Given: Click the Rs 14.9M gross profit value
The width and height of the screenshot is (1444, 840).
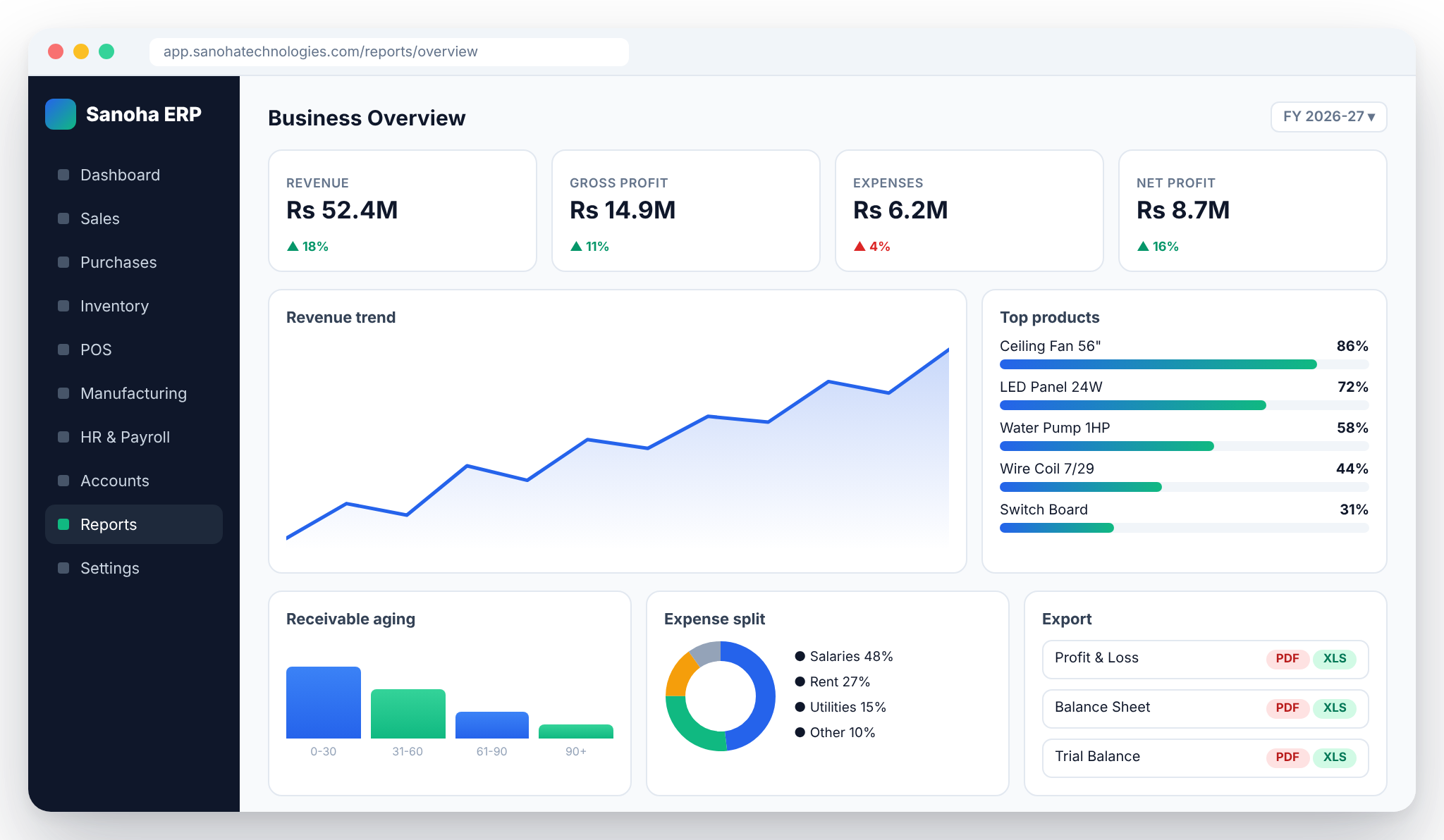Looking at the screenshot, I should 623,210.
